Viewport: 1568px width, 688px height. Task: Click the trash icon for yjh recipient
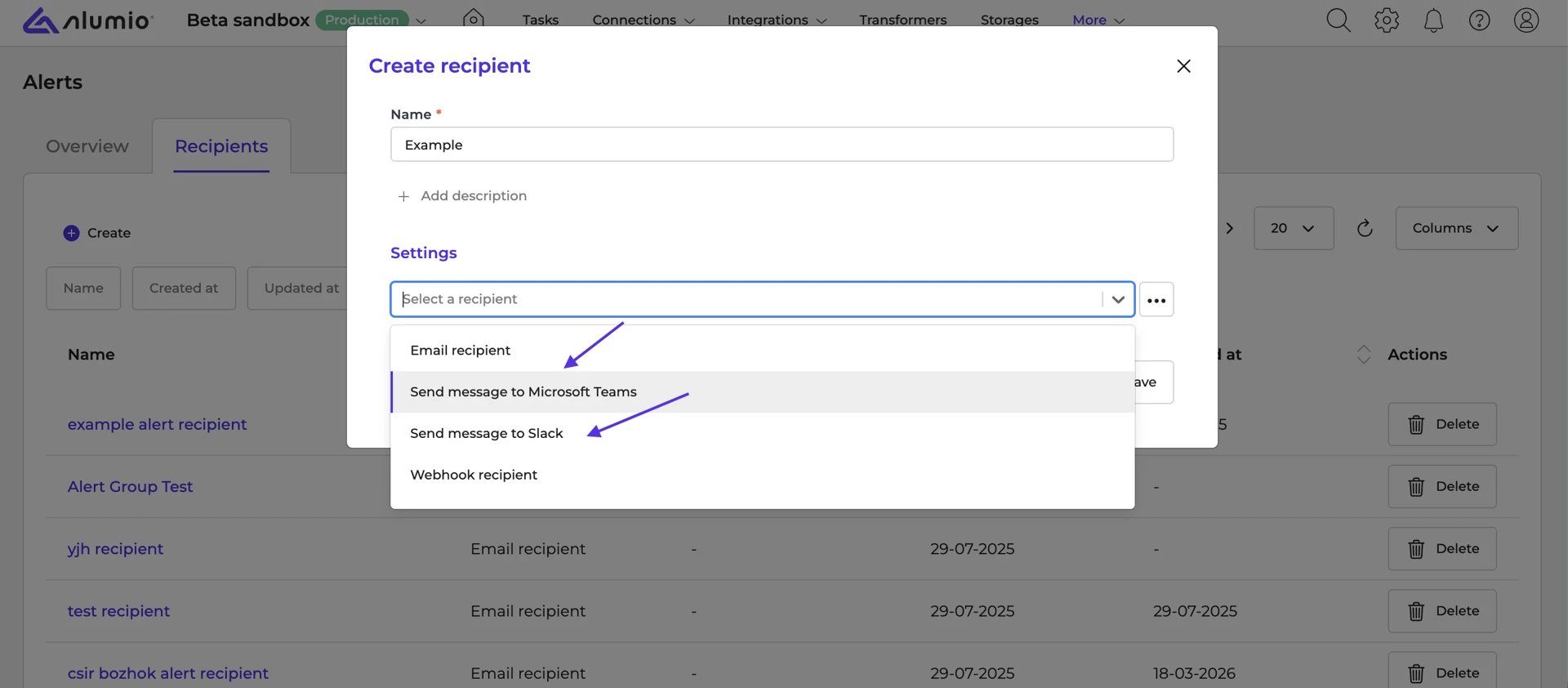click(x=1416, y=549)
